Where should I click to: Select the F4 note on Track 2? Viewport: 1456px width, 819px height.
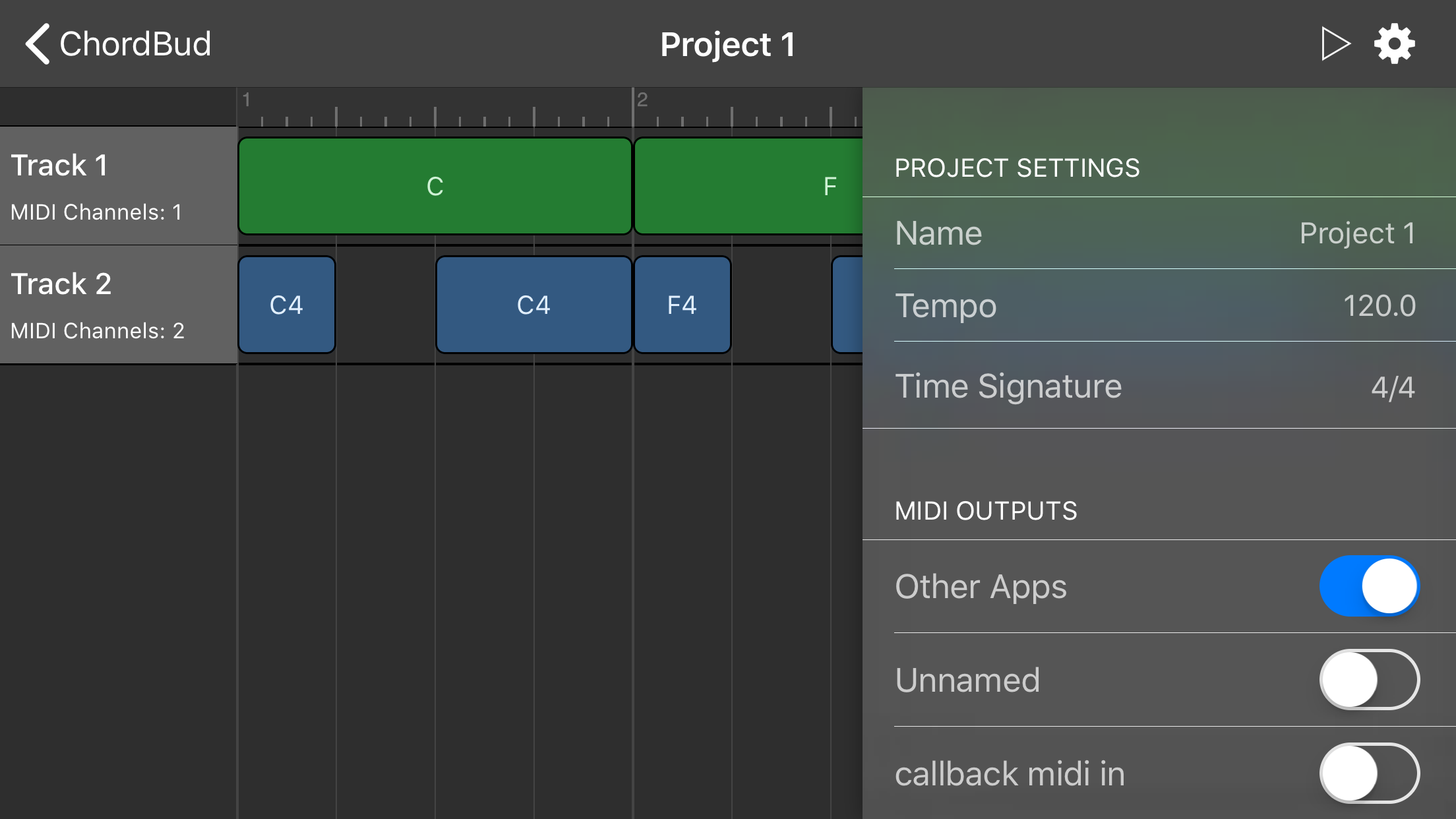coord(682,304)
